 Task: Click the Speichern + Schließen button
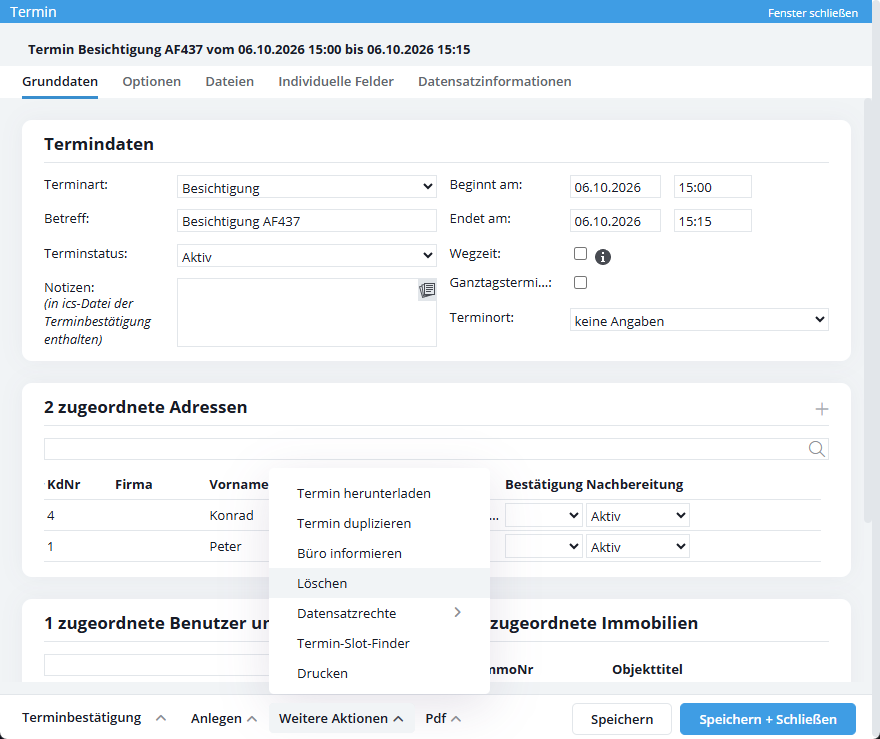[x=768, y=719]
